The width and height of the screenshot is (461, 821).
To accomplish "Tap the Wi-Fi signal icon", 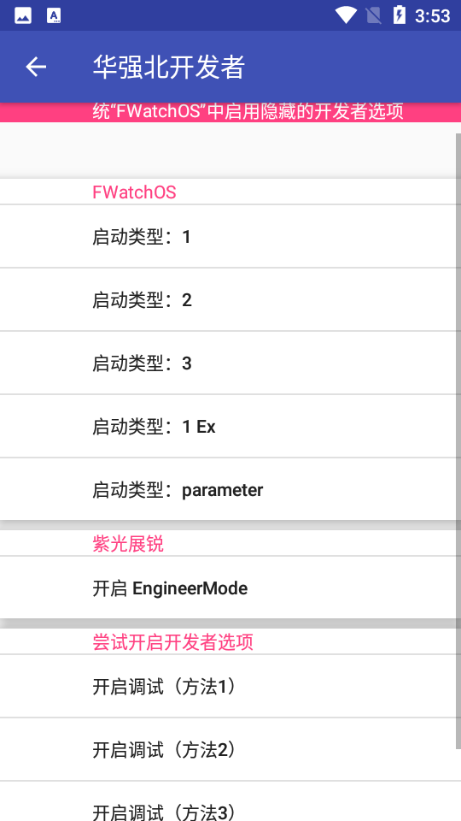I will coord(346,15).
